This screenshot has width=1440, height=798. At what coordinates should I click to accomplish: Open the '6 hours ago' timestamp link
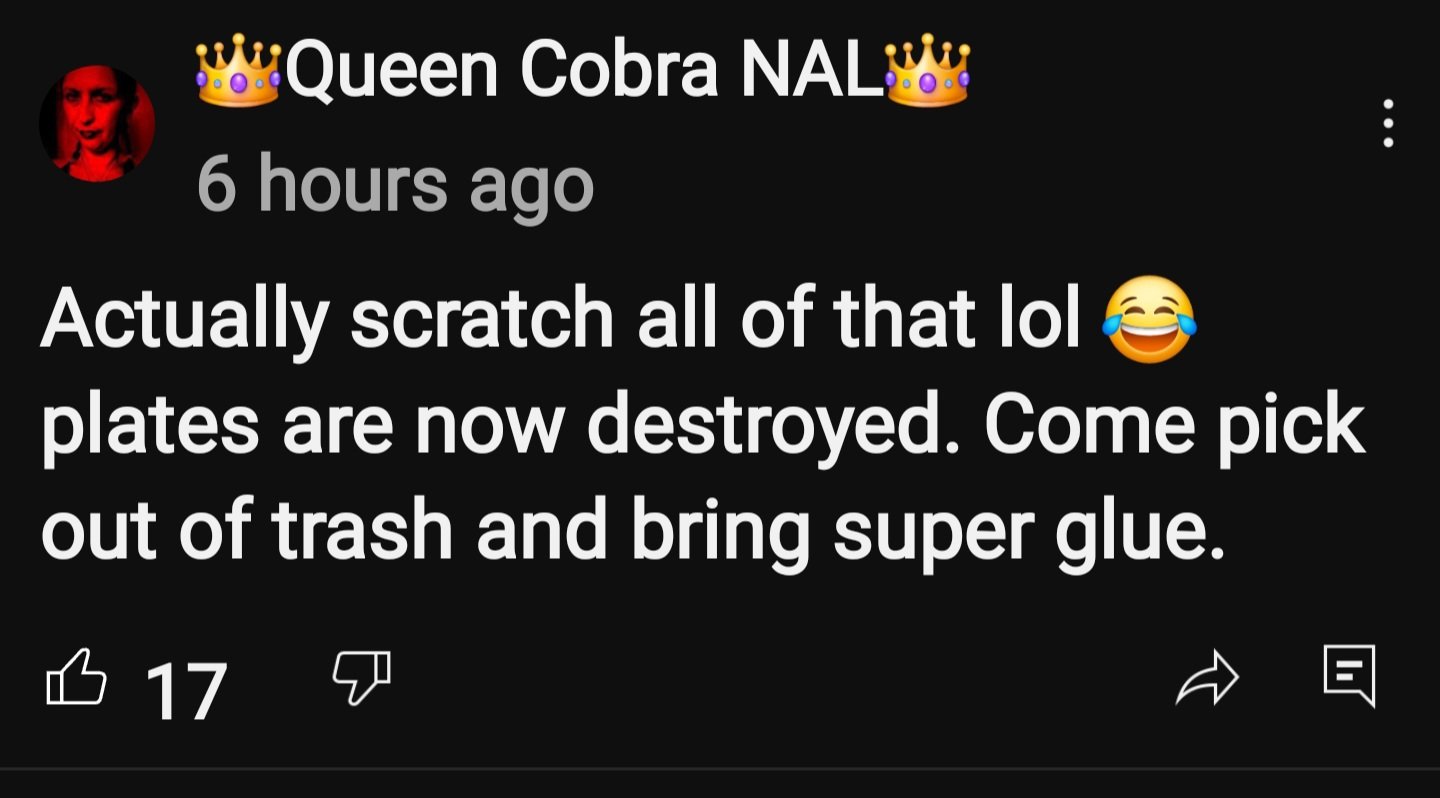point(396,186)
